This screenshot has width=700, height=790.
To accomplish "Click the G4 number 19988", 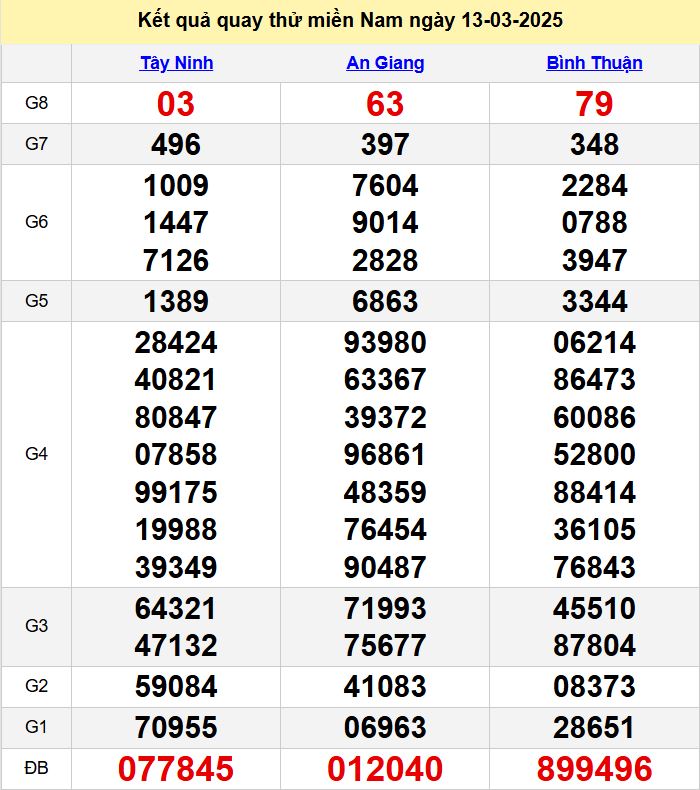I will coord(176,530).
